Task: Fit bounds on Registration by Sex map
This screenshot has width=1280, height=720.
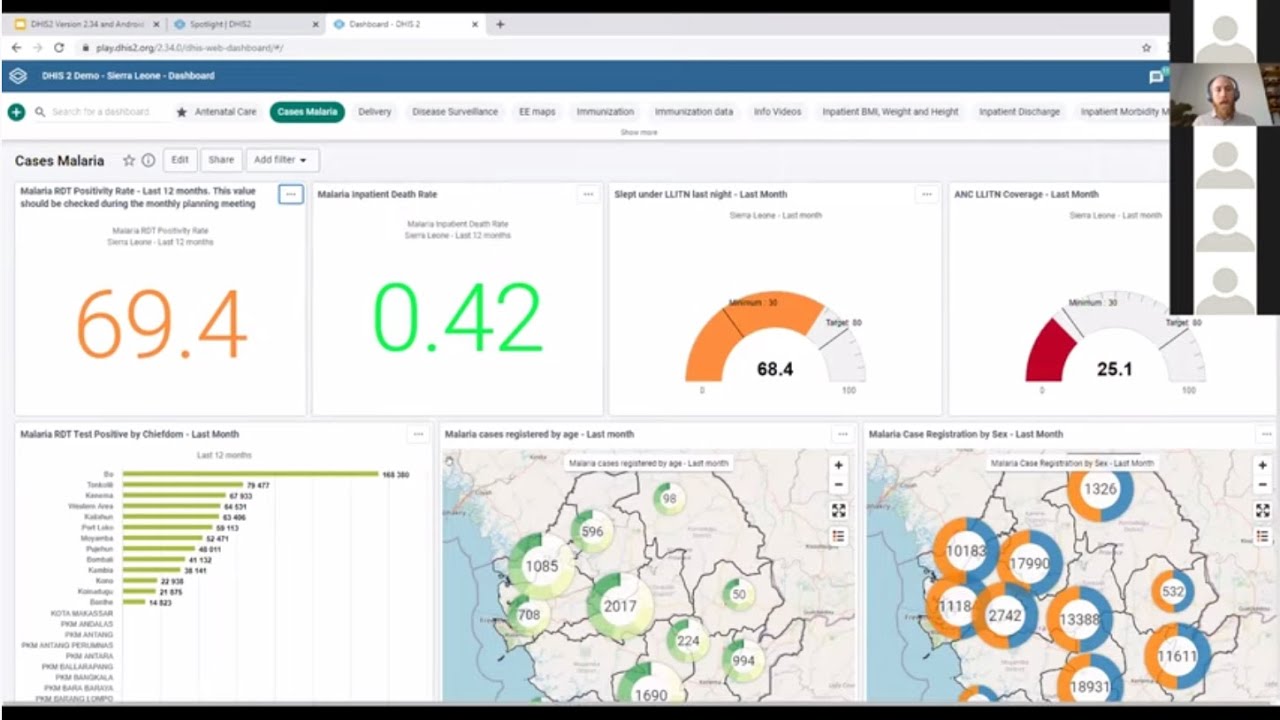Action: click(1263, 510)
